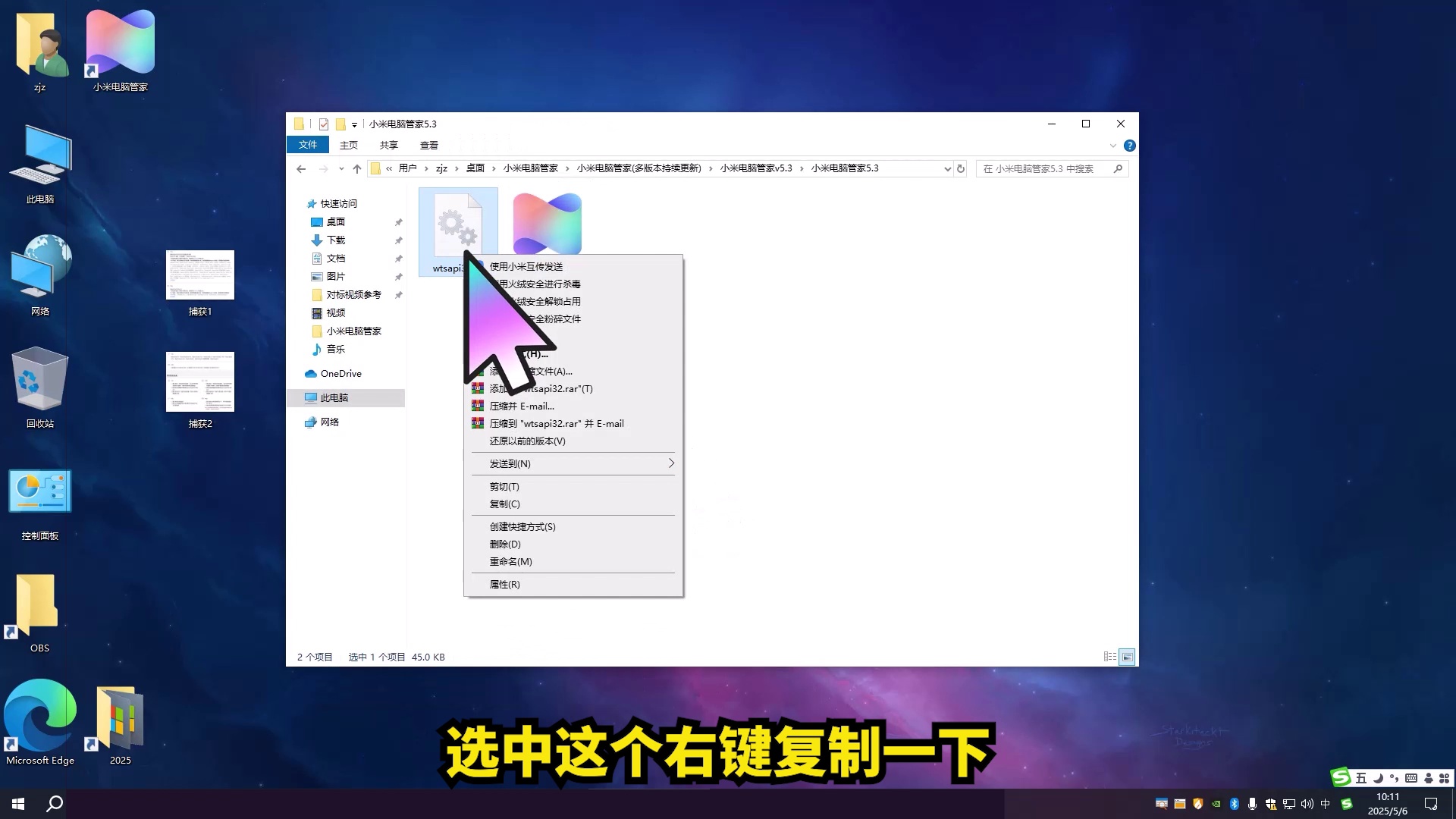Open the Explorer help question-mark icon
The height and width of the screenshot is (819, 1456).
coord(1129,146)
